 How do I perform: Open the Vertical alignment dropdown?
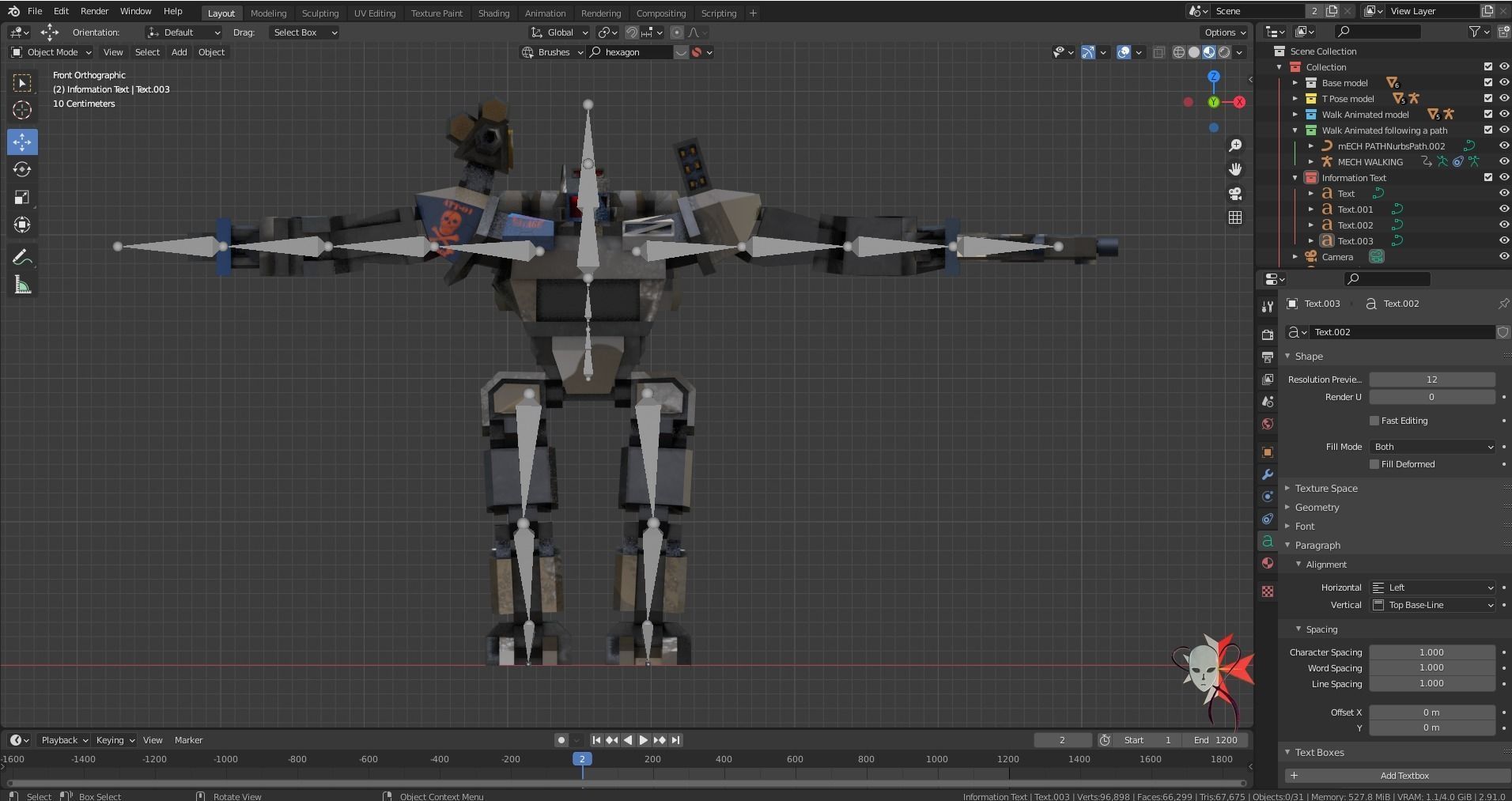point(1431,604)
